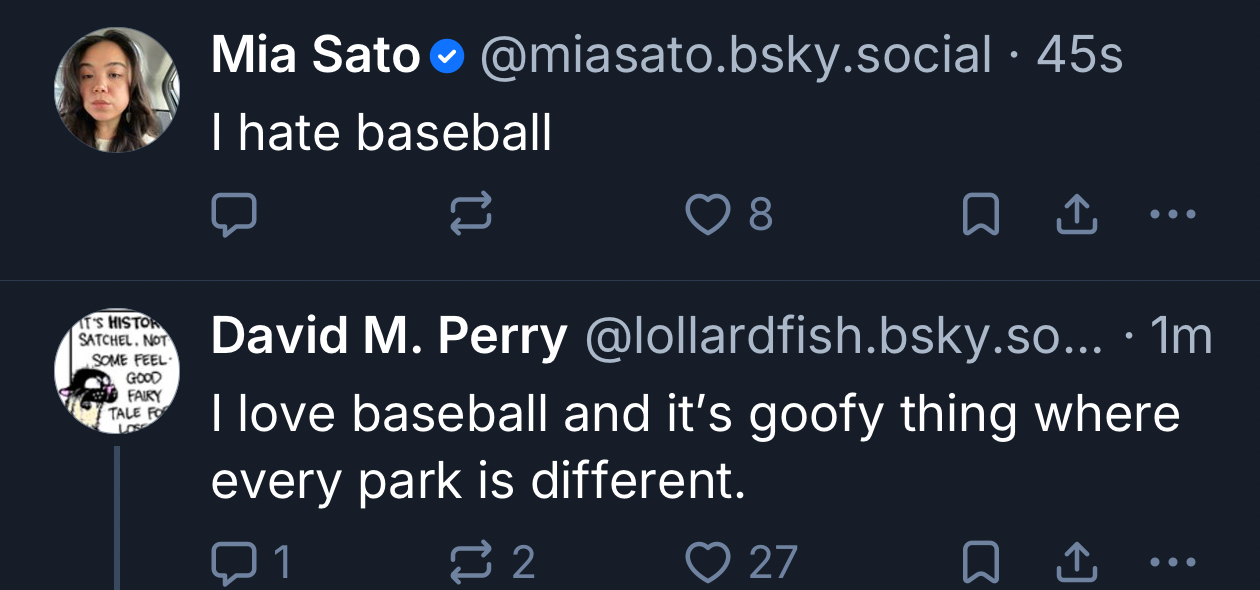The image size is (1260, 590).
Task: Open David M. Perry's name link
Action: coord(389,338)
